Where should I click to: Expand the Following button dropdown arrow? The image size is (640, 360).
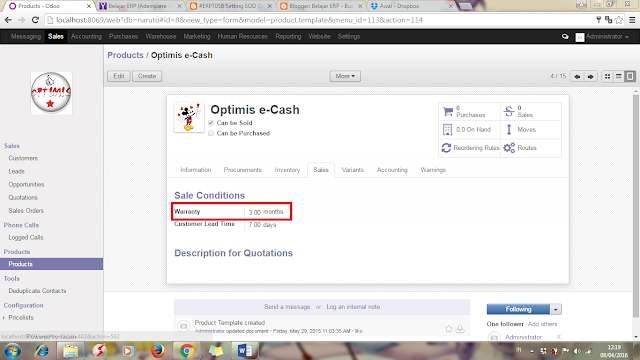[556, 309]
